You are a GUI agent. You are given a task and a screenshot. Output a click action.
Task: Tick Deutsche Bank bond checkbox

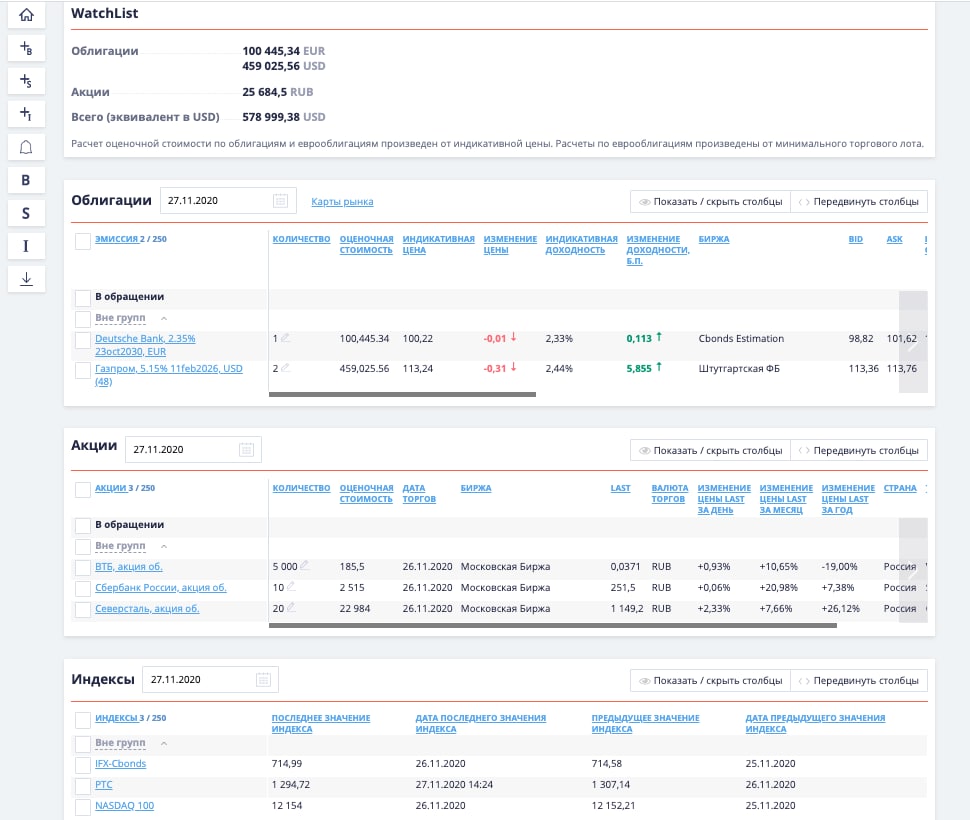click(83, 340)
